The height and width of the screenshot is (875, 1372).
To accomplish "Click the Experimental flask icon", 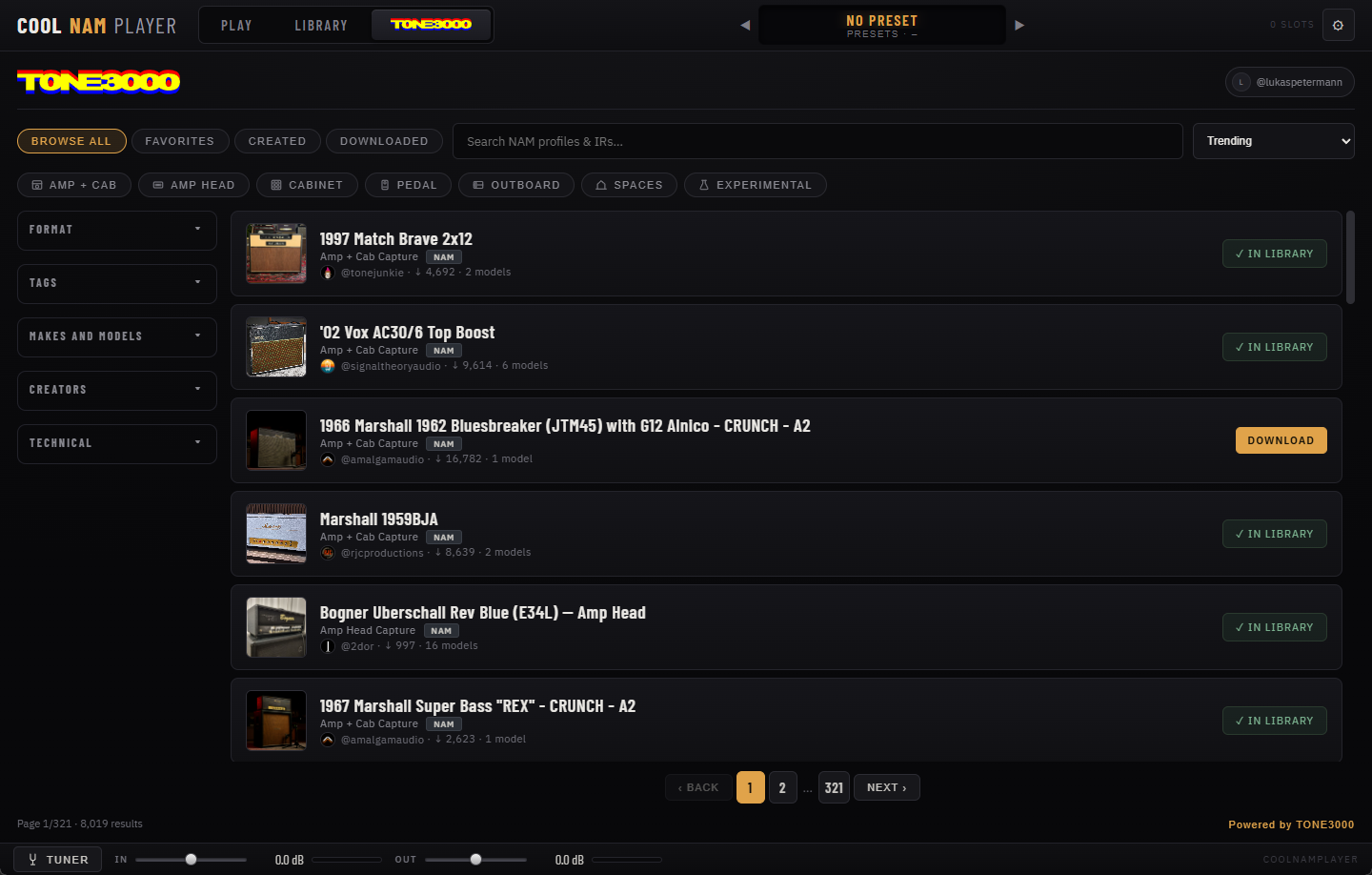I will tap(704, 185).
